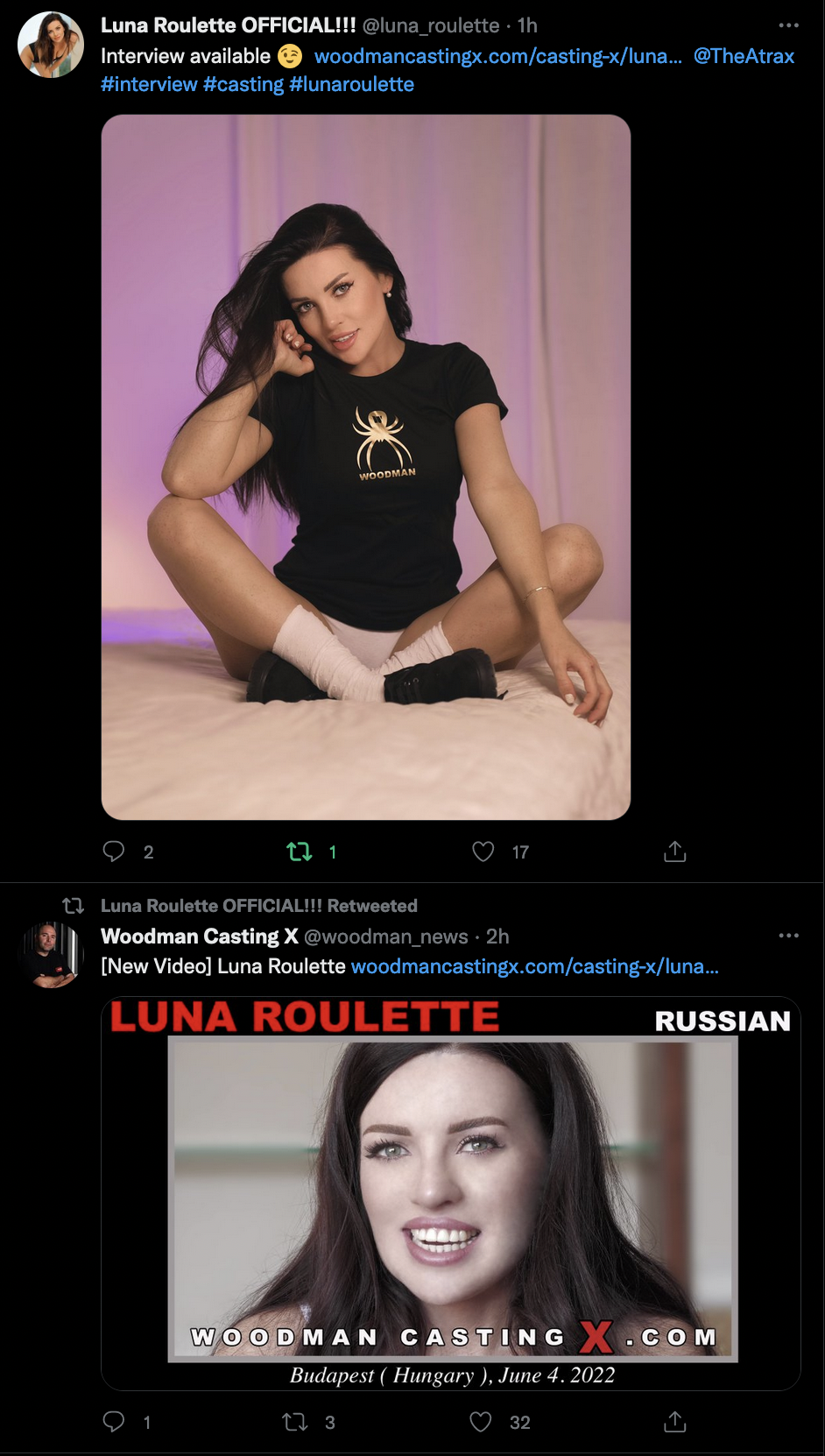Open the #lunaroulette hashtag
The width and height of the screenshot is (825, 1456).
351,85
